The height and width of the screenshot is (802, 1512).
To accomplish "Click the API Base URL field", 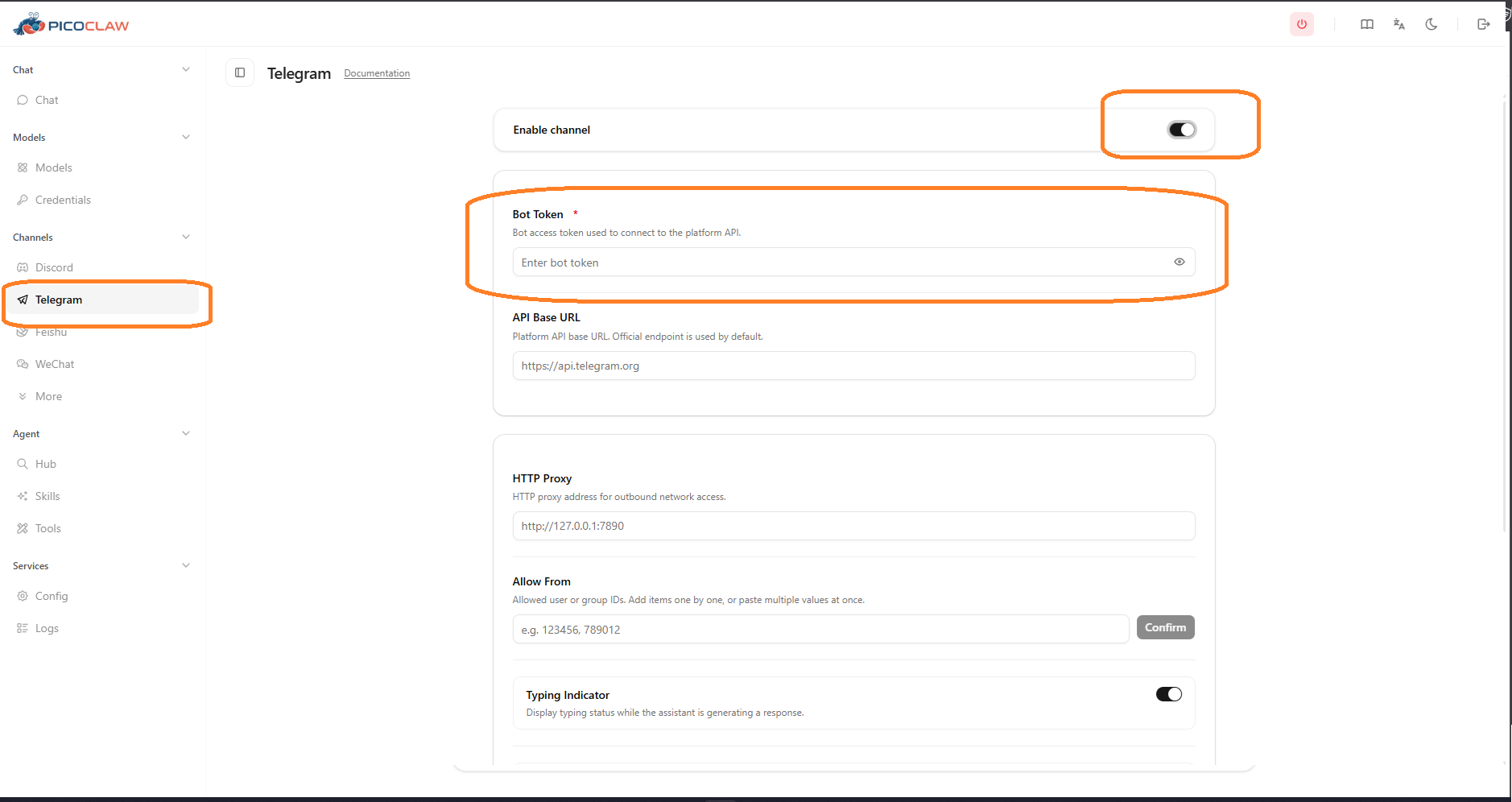I will coord(853,366).
